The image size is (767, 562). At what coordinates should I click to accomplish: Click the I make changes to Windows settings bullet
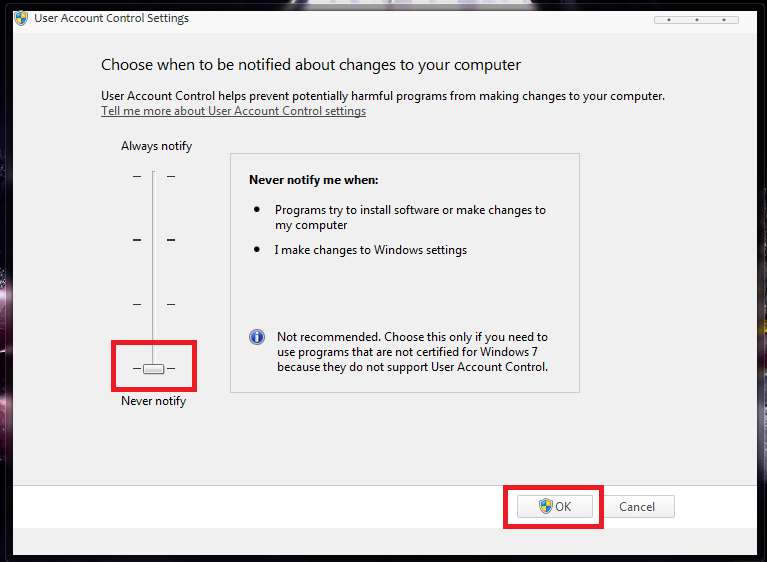370,250
